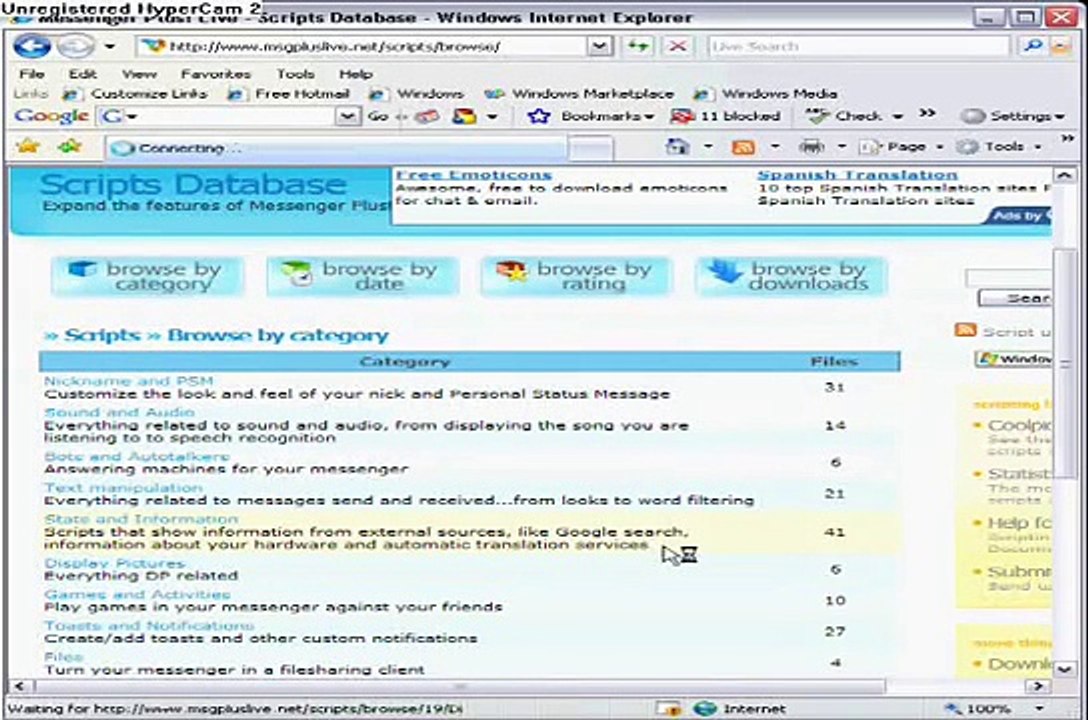This screenshot has width=1088, height=720.
Task: Open the Bots and Autotalkers category
Action: click(x=137, y=456)
